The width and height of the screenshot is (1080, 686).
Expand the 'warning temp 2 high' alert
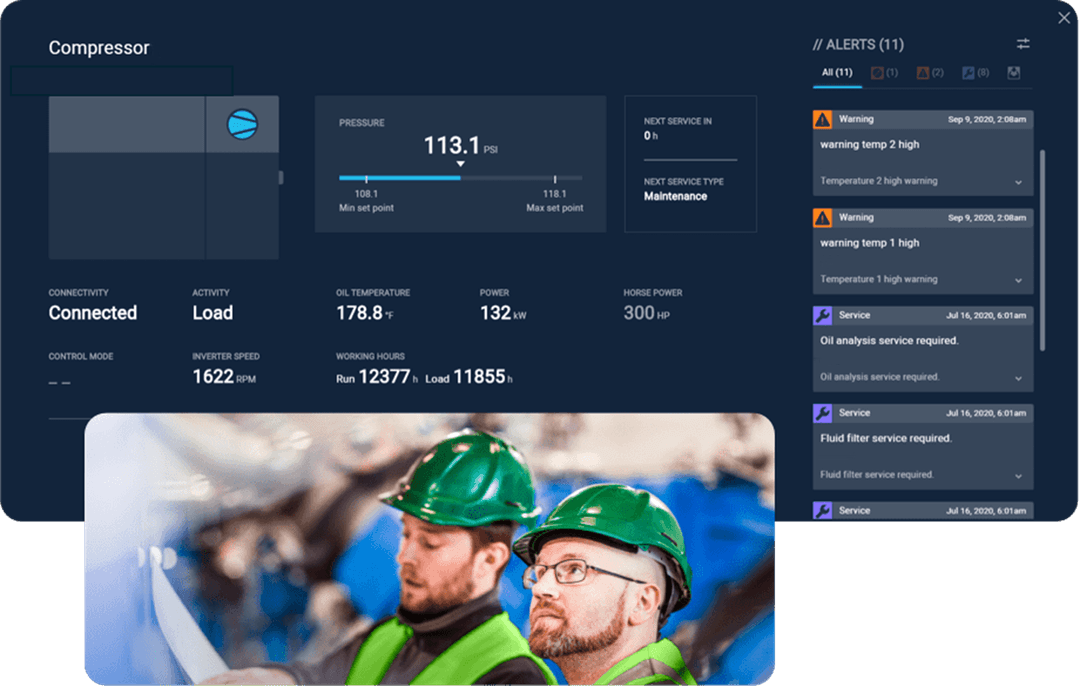[x=1018, y=182]
